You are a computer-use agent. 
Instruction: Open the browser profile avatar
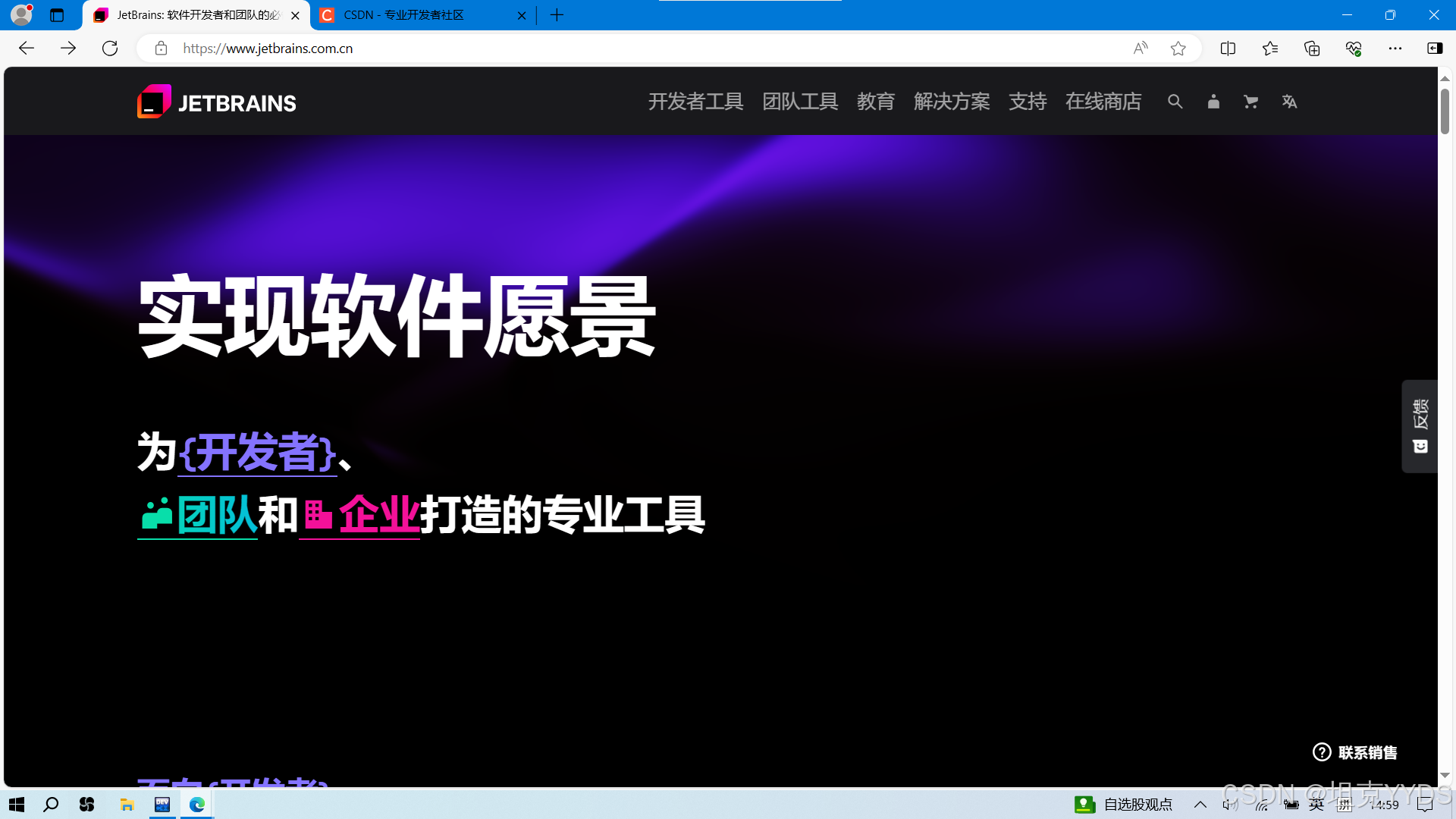(x=21, y=14)
